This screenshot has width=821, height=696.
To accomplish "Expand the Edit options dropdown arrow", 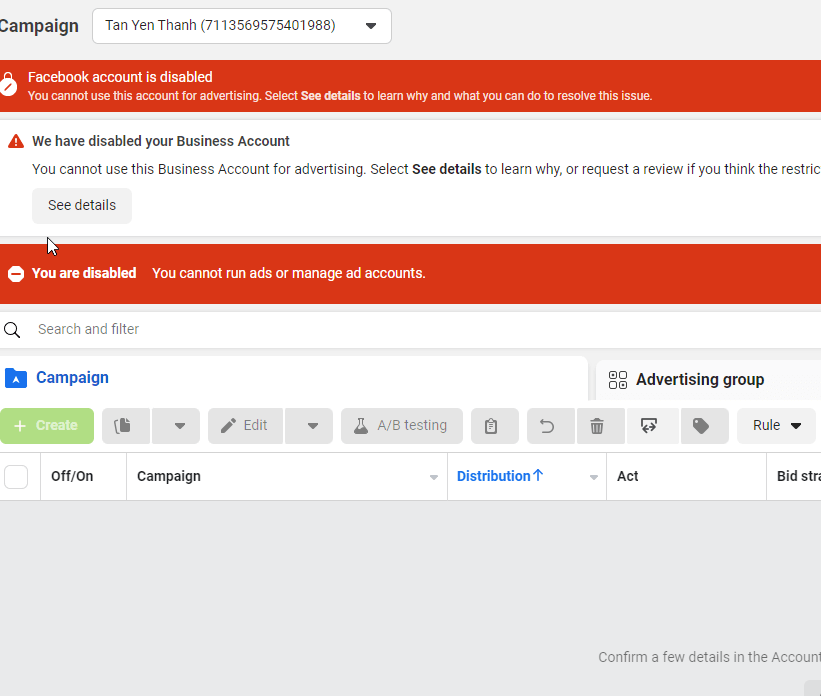I will coord(309,426).
